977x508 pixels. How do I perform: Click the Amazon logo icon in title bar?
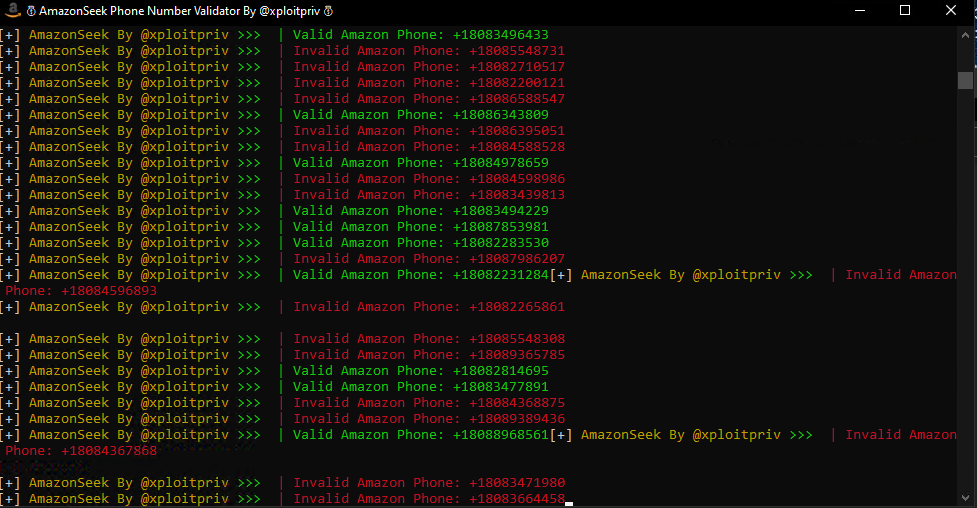tap(12, 10)
